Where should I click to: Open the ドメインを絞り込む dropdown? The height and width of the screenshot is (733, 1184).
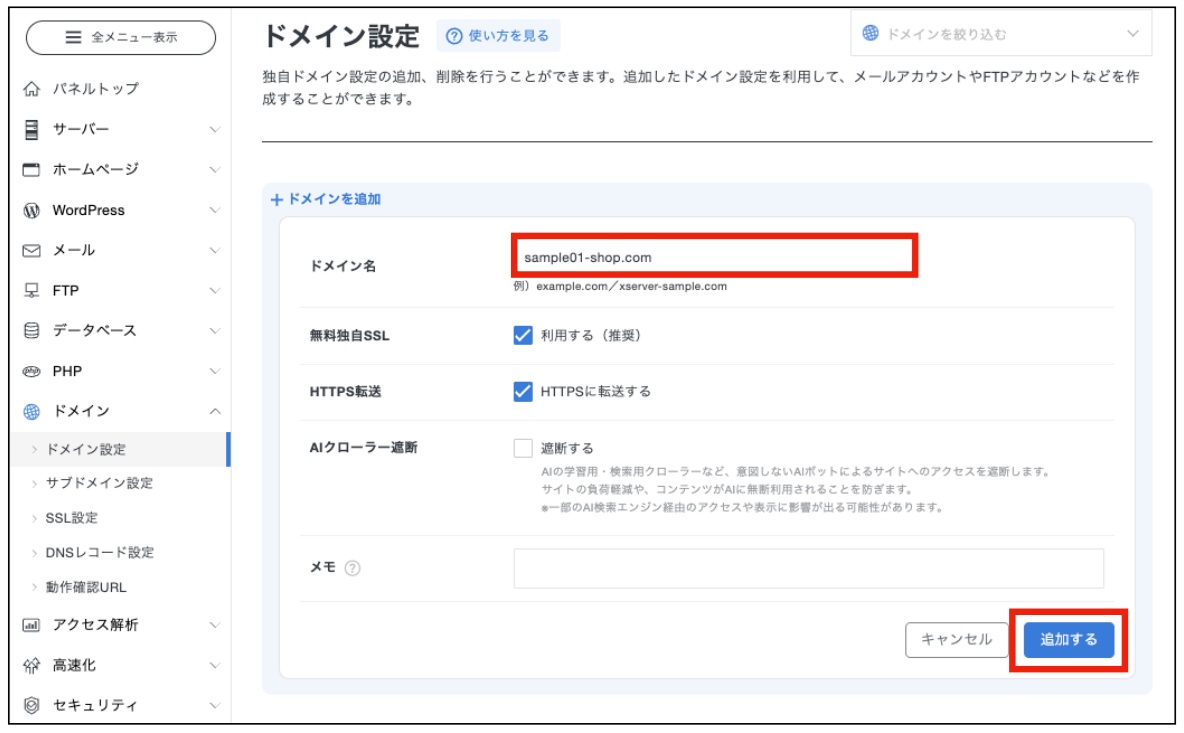[x=1001, y=34]
